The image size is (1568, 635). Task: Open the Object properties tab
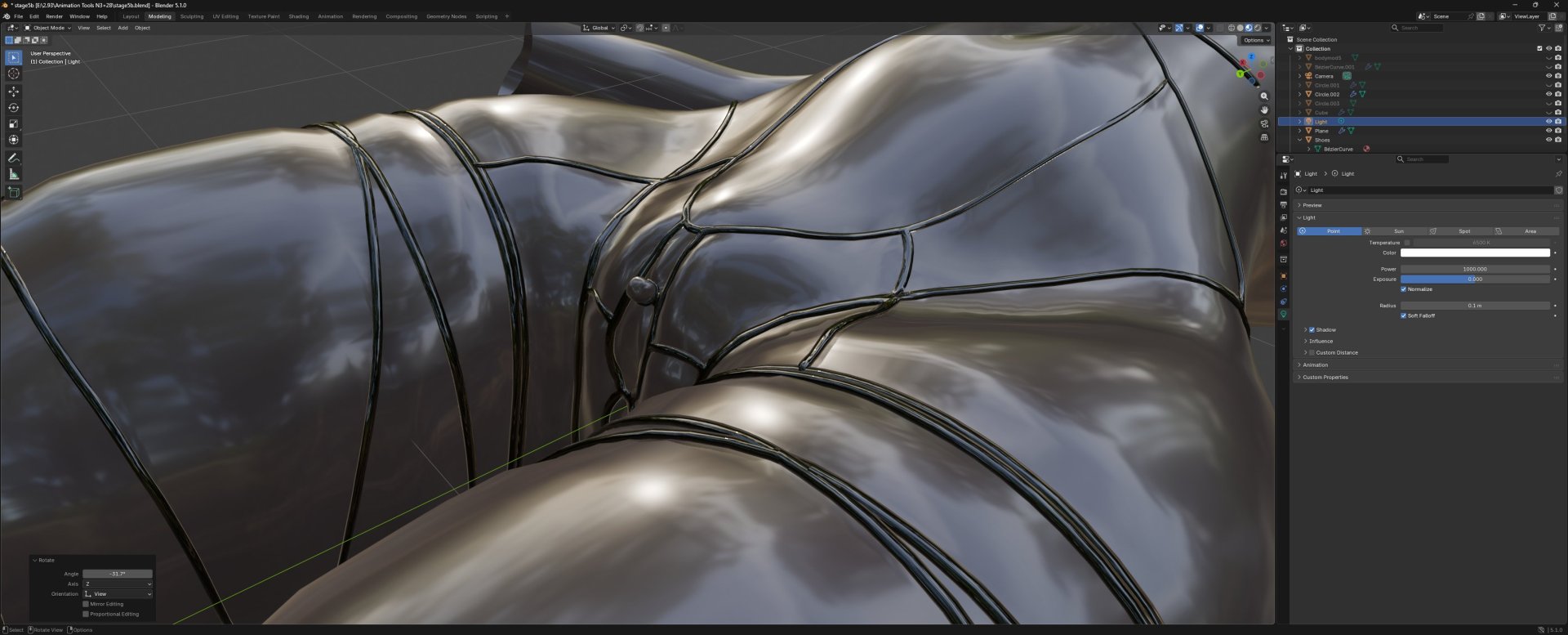pyautogui.click(x=1283, y=276)
